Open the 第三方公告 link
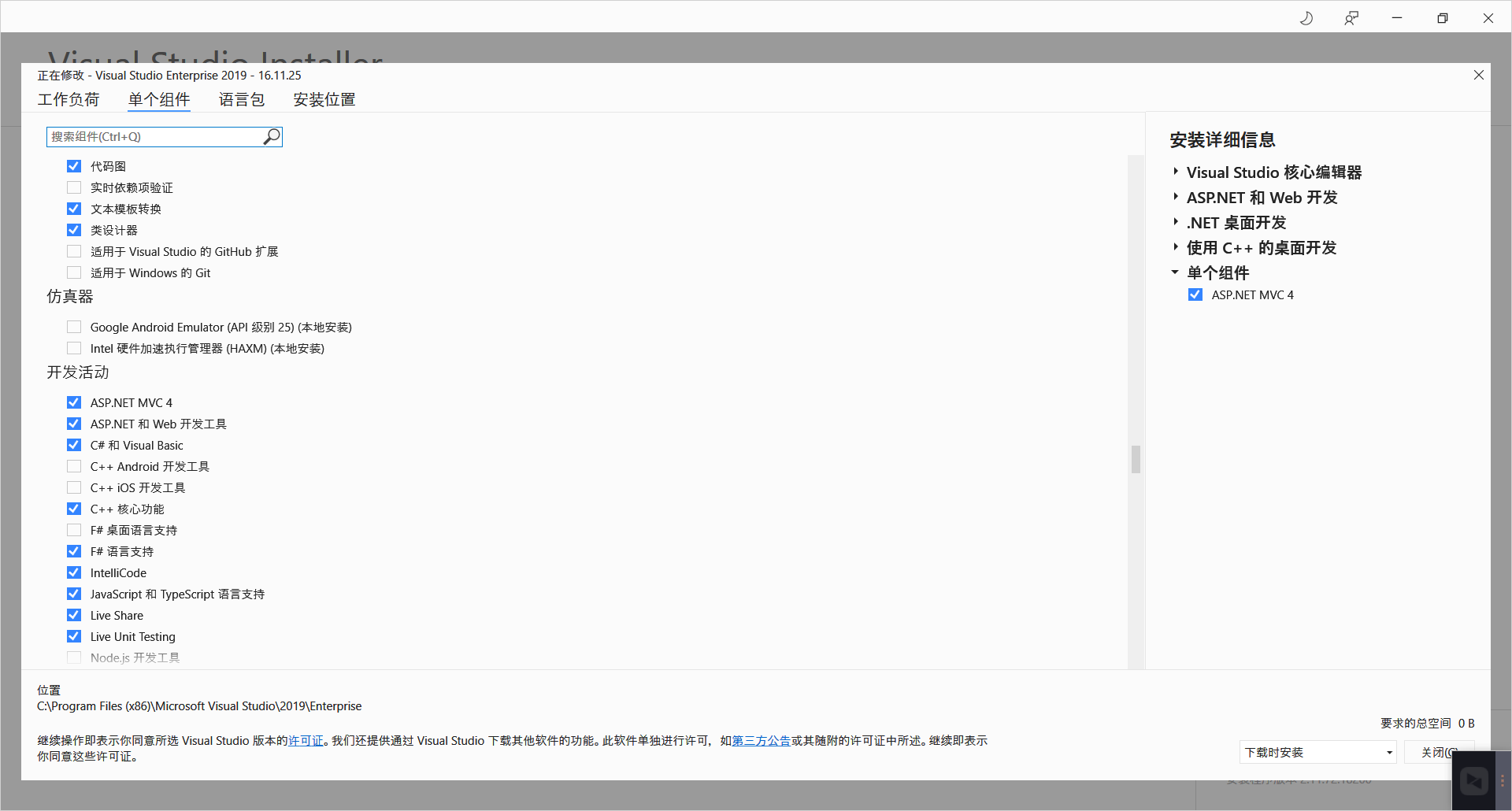 coord(762,741)
